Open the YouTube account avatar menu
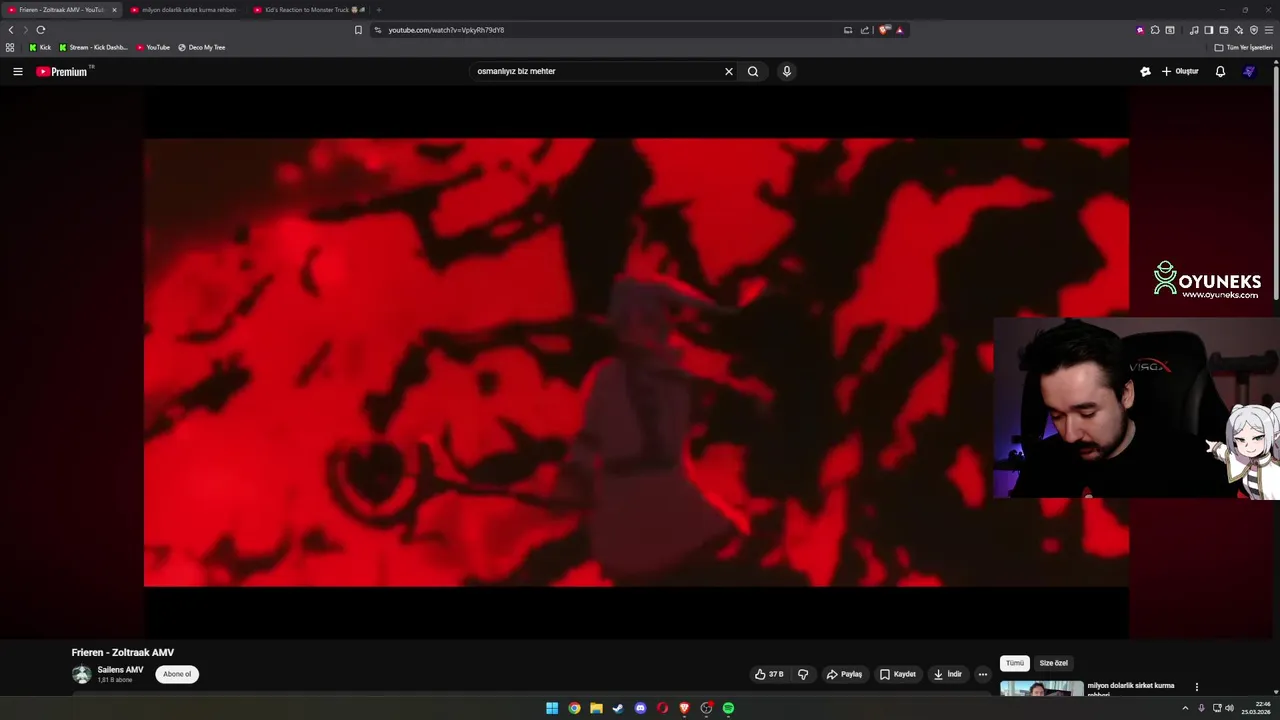1280x720 pixels. tap(1249, 71)
